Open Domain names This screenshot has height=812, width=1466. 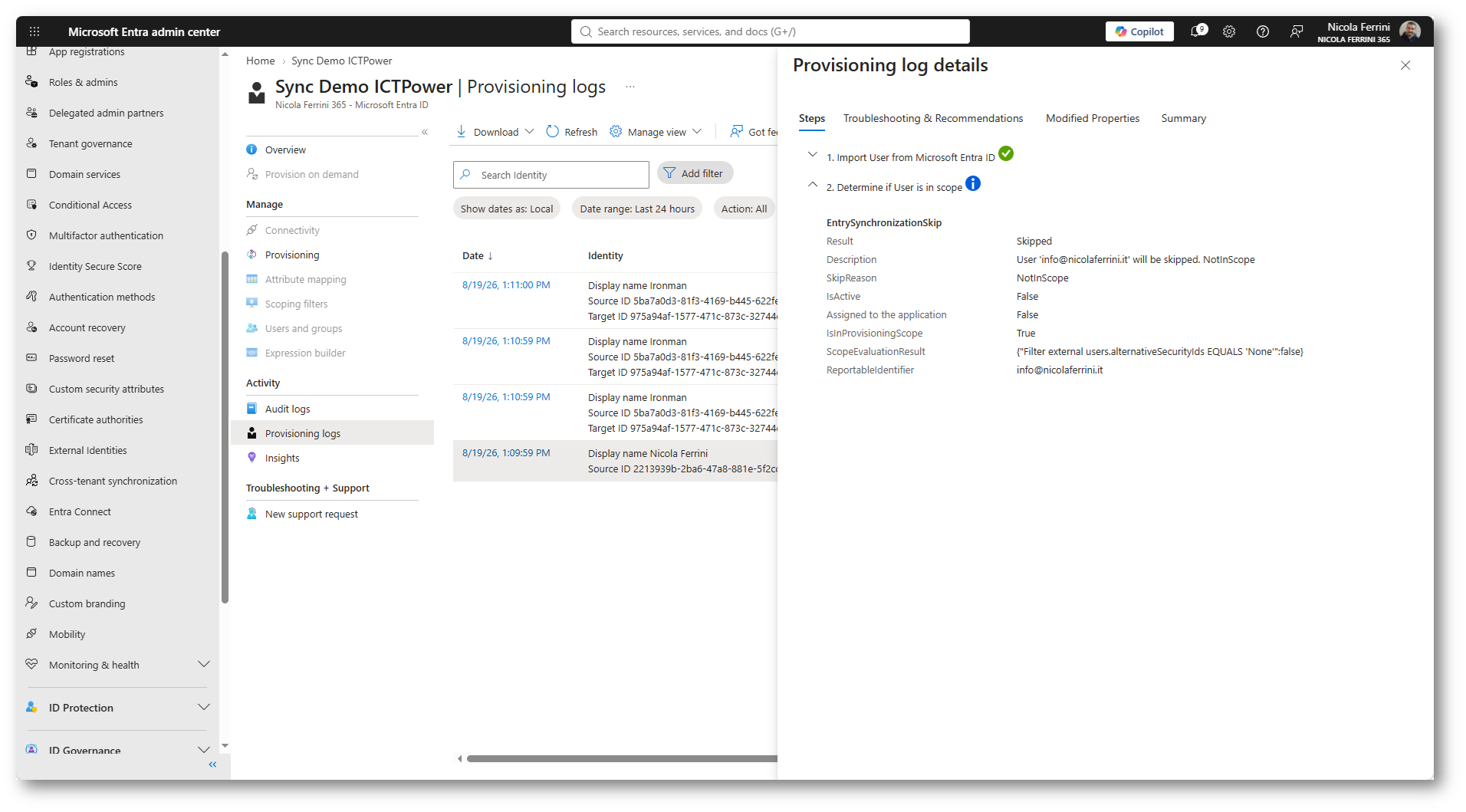point(82,573)
